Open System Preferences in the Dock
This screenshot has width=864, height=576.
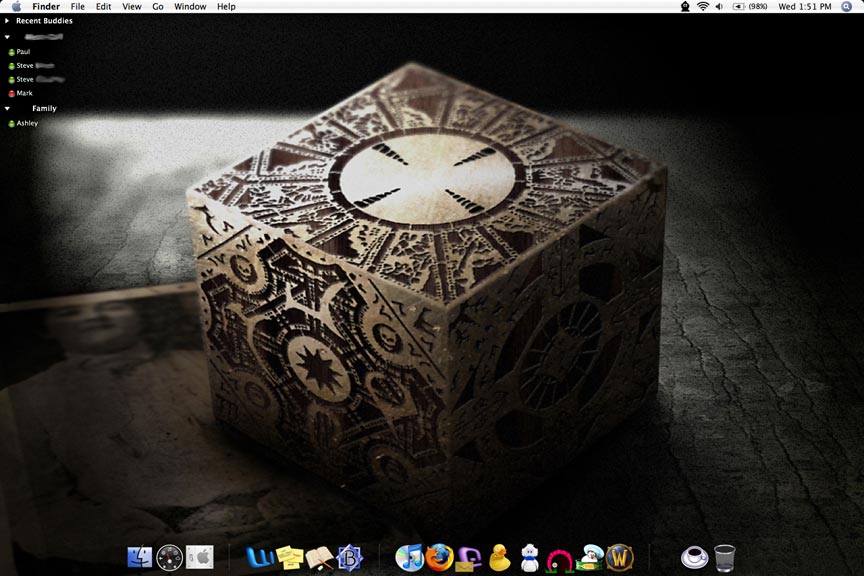(x=199, y=557)
